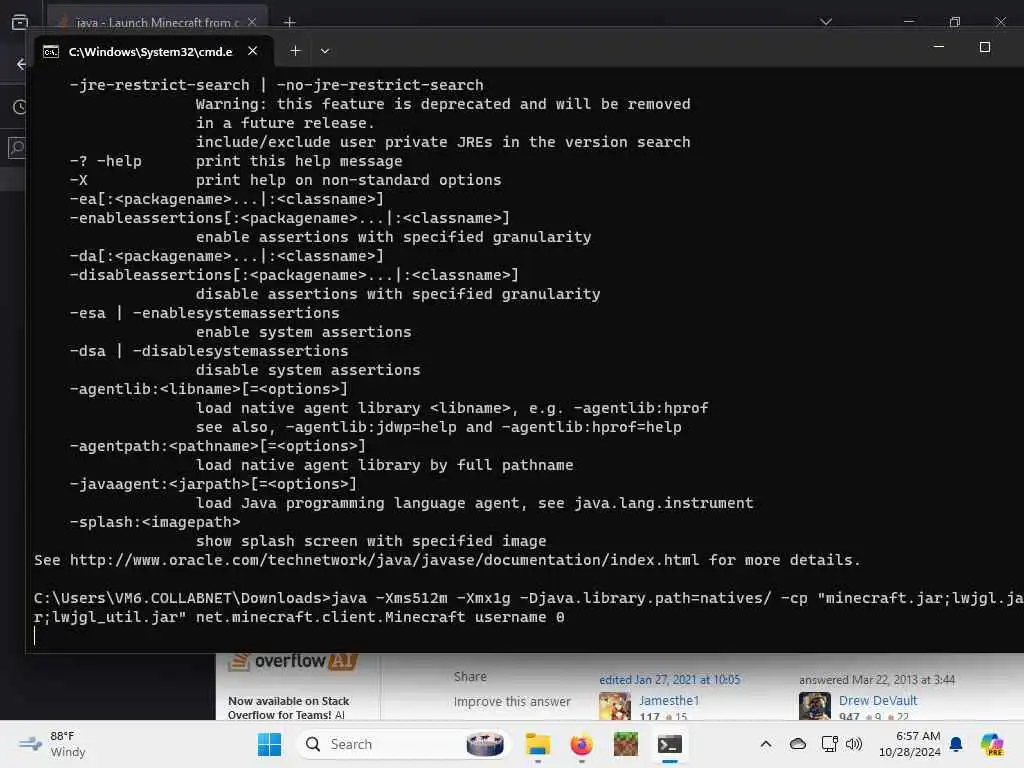The height and width of the screenshot is (768, 1024).
Task: Close the browser tab about launching Minecraft
Action: [251, 22]
